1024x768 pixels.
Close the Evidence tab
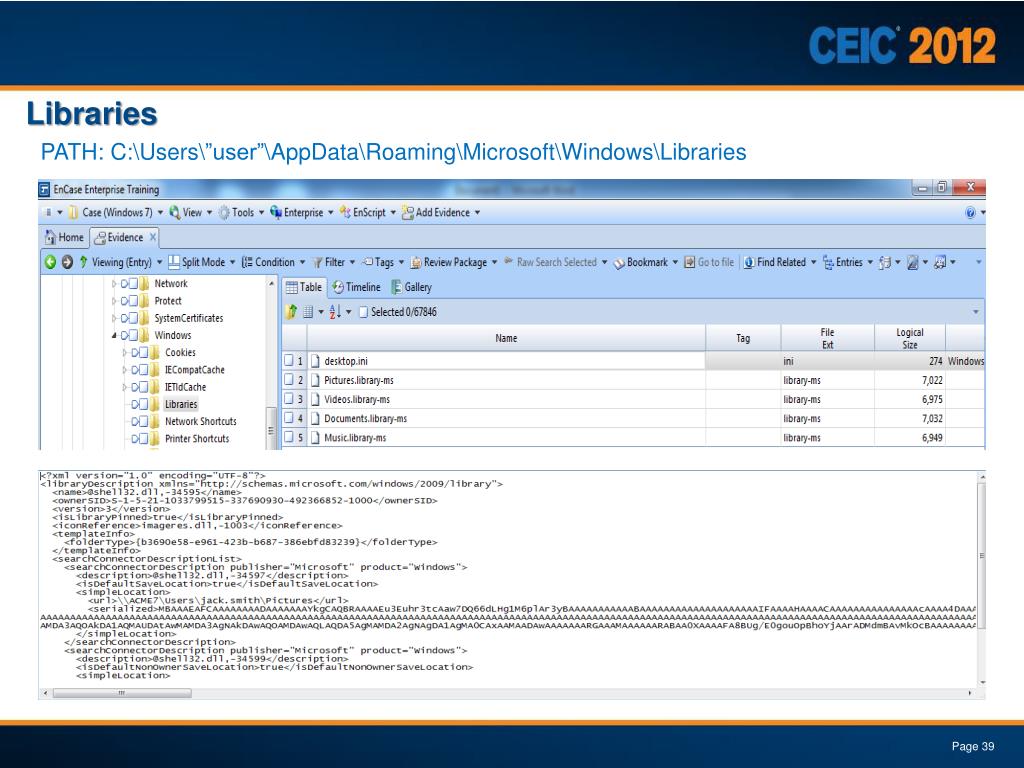tap(153, 237)
